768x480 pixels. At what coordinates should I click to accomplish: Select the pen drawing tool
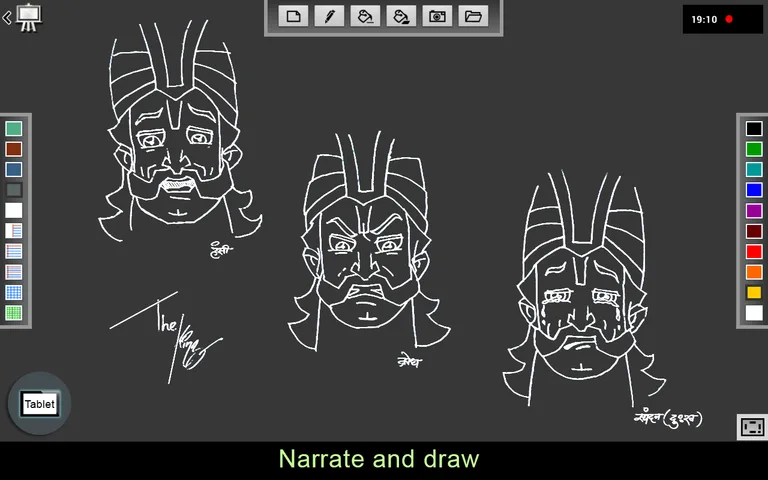[x=329, y=17]
